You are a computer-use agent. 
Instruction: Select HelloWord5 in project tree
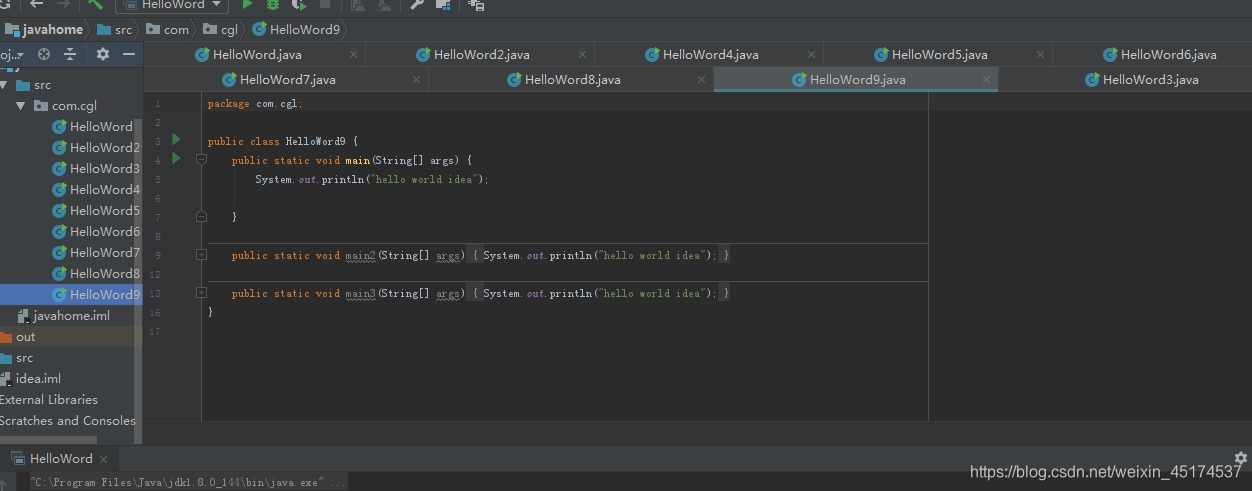[x=96, y=211]
